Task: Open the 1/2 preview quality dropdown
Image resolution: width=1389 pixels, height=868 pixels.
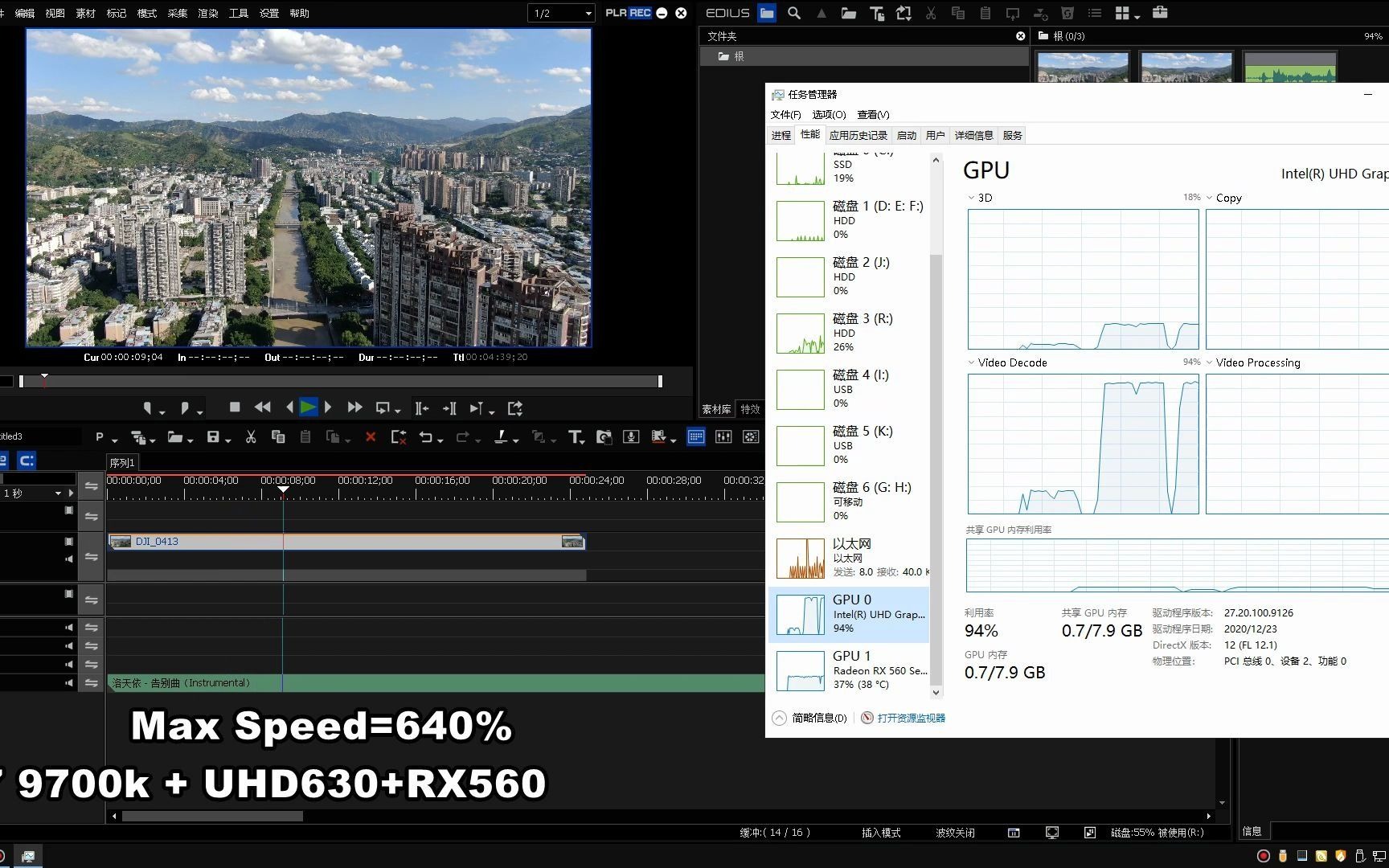Action: [562, 13]
